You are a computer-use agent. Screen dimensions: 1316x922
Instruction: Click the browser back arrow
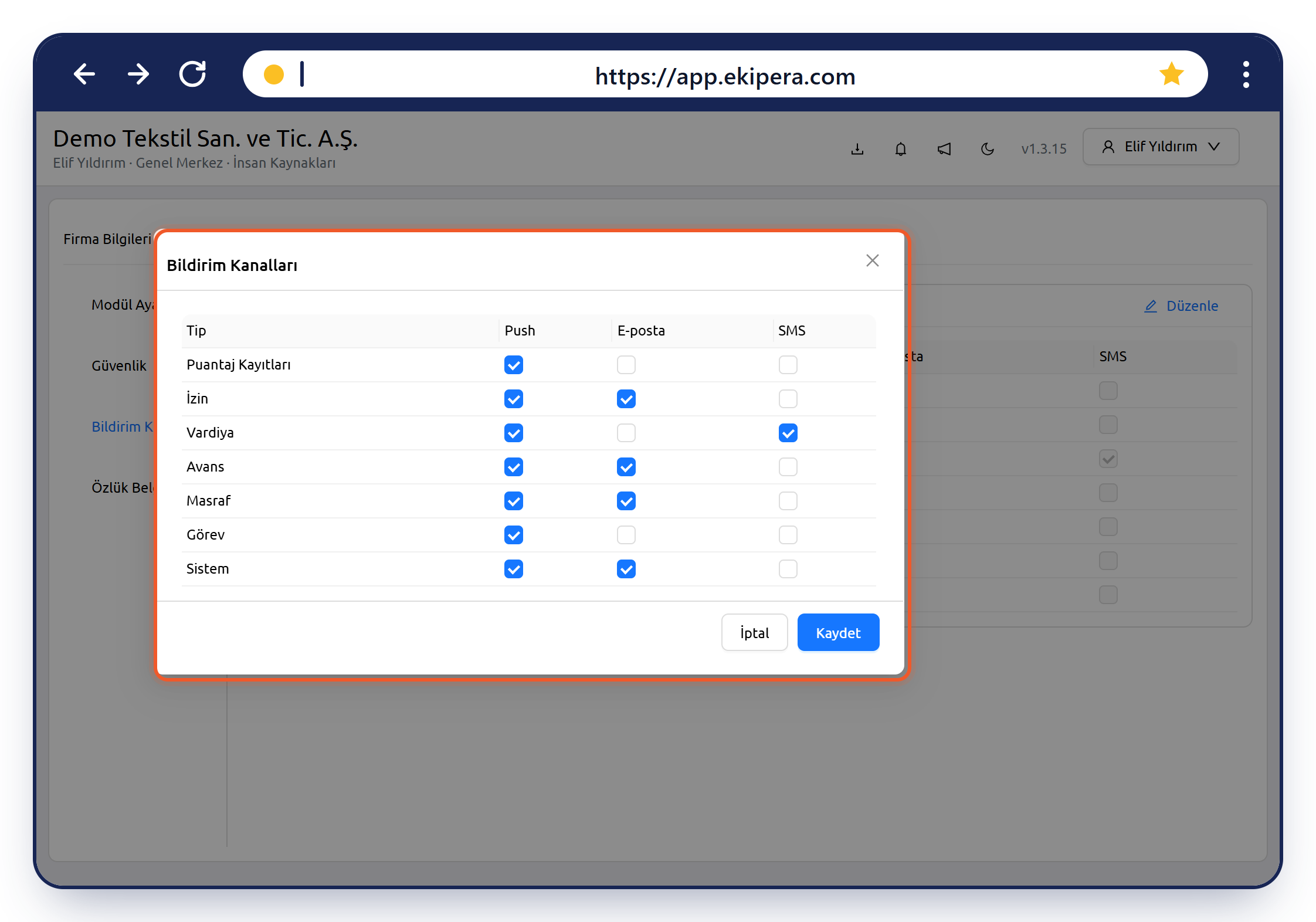[84, 74]
